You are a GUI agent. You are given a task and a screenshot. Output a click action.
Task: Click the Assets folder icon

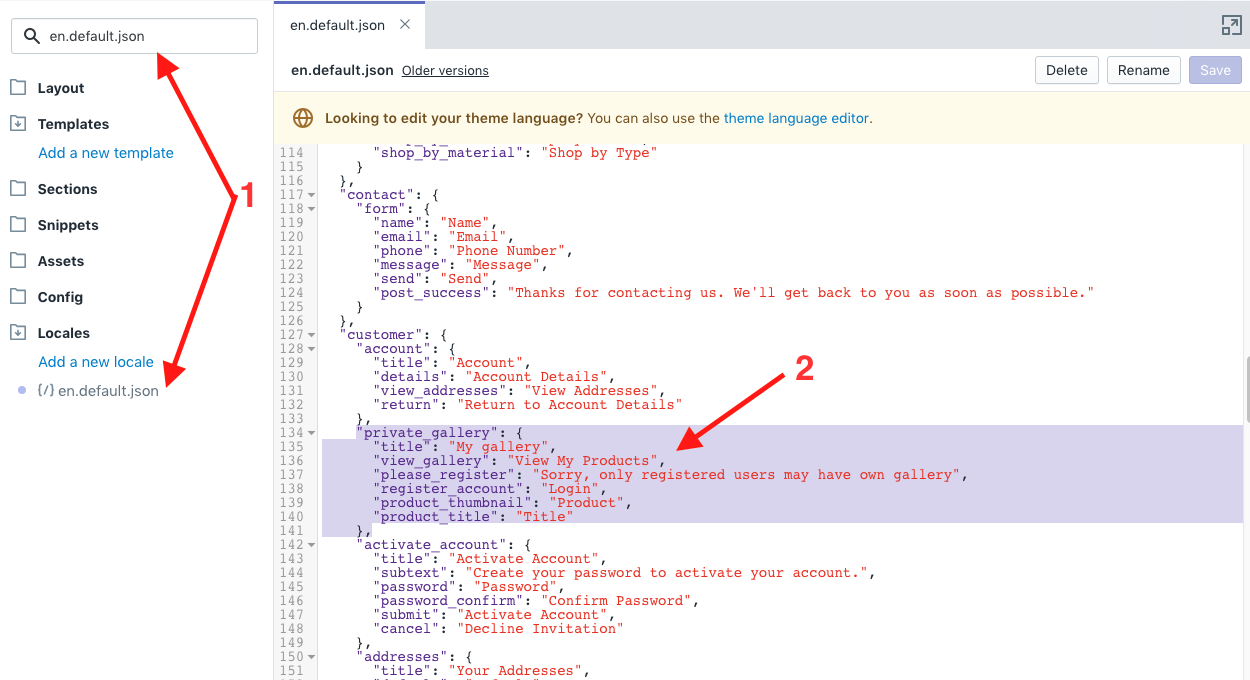16,260
